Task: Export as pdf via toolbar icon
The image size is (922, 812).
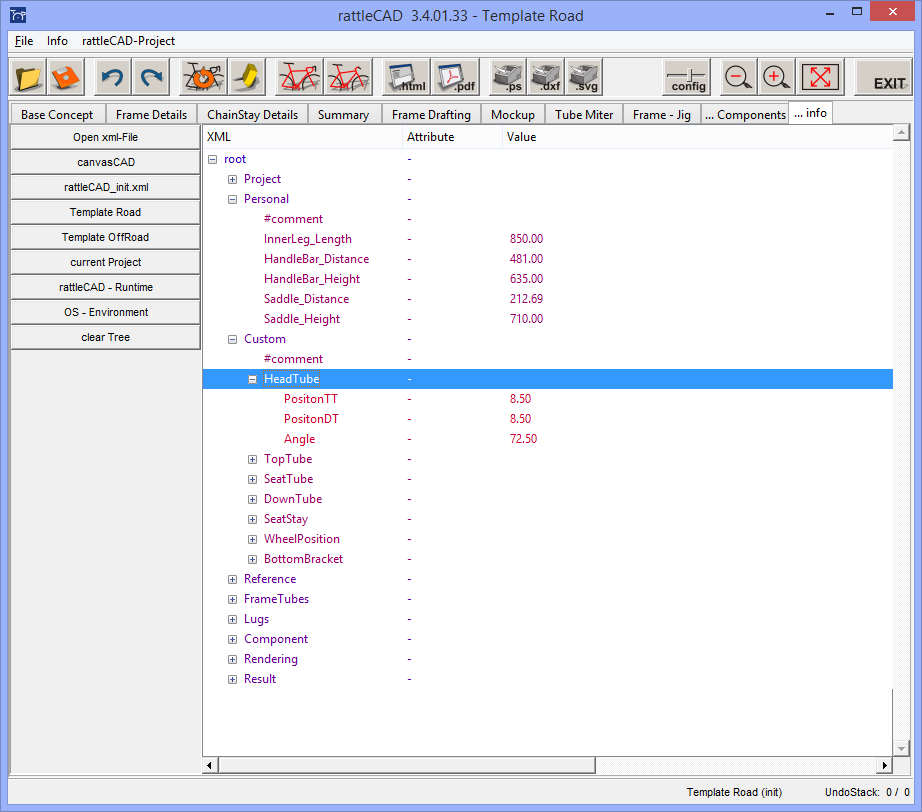Action: coord(455,77)
